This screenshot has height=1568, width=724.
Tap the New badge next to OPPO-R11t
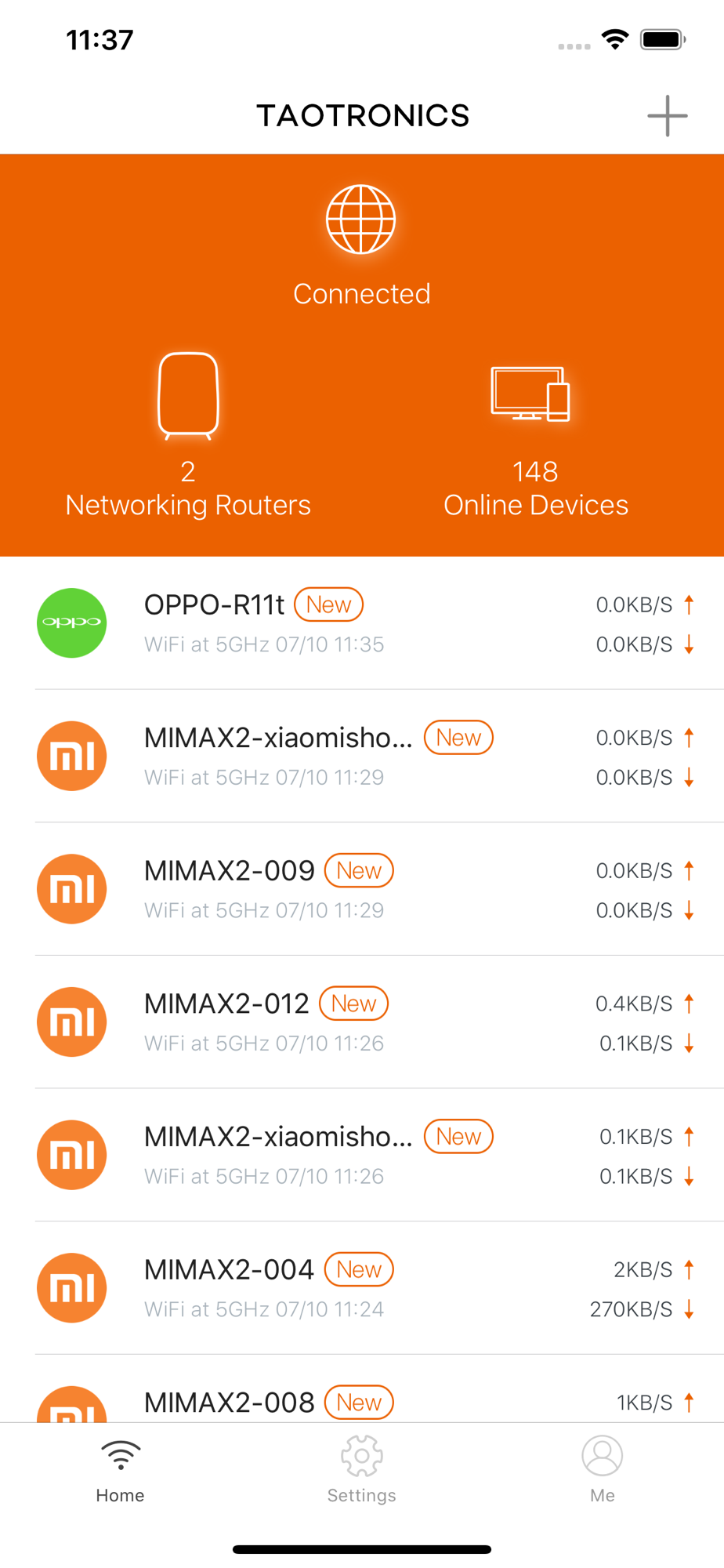[x=328, y=604]
